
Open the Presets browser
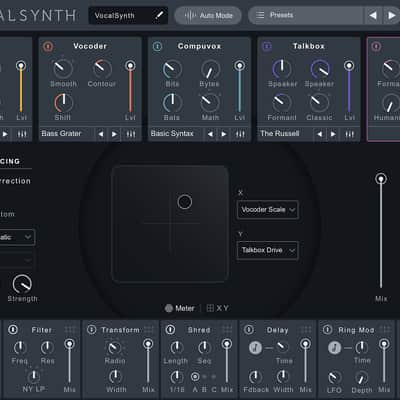point(306,15)
